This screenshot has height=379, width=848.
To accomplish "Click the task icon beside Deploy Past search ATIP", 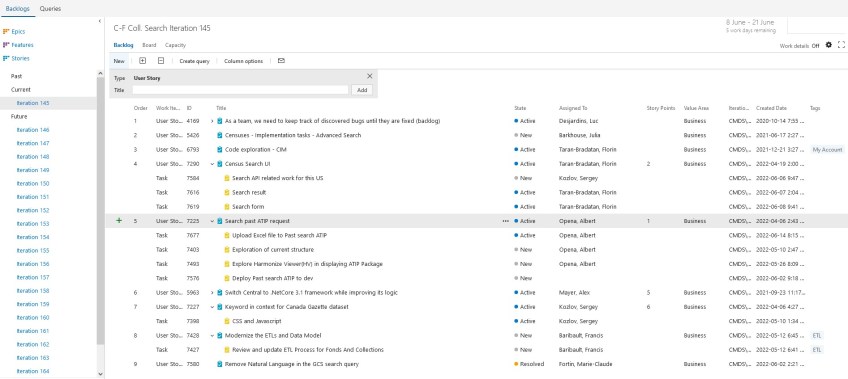I will pos(227,278).
